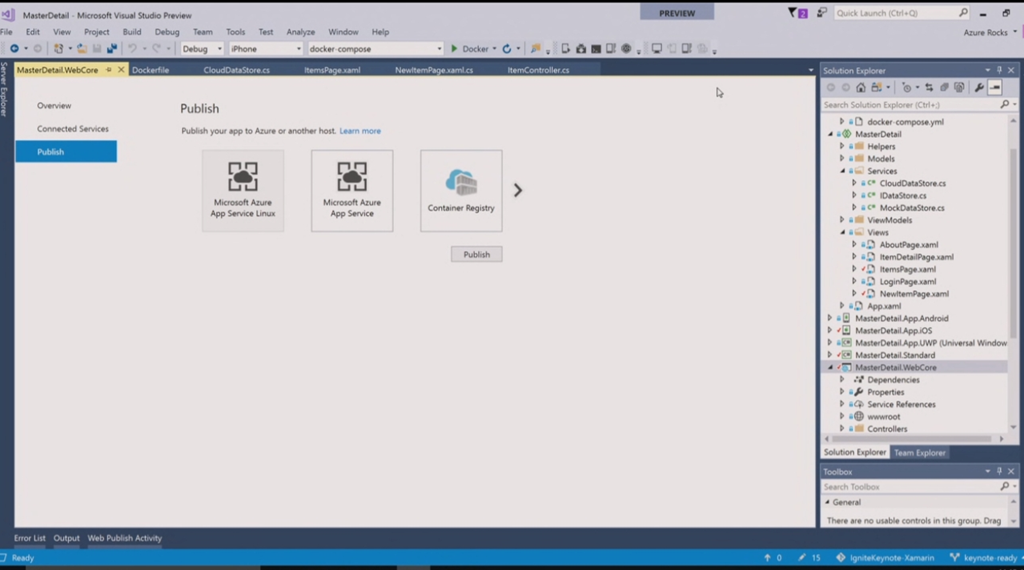Screen dimensions: 1024x570
Task: Open the Debug configuration dropdown
Action: pos(202,49)
